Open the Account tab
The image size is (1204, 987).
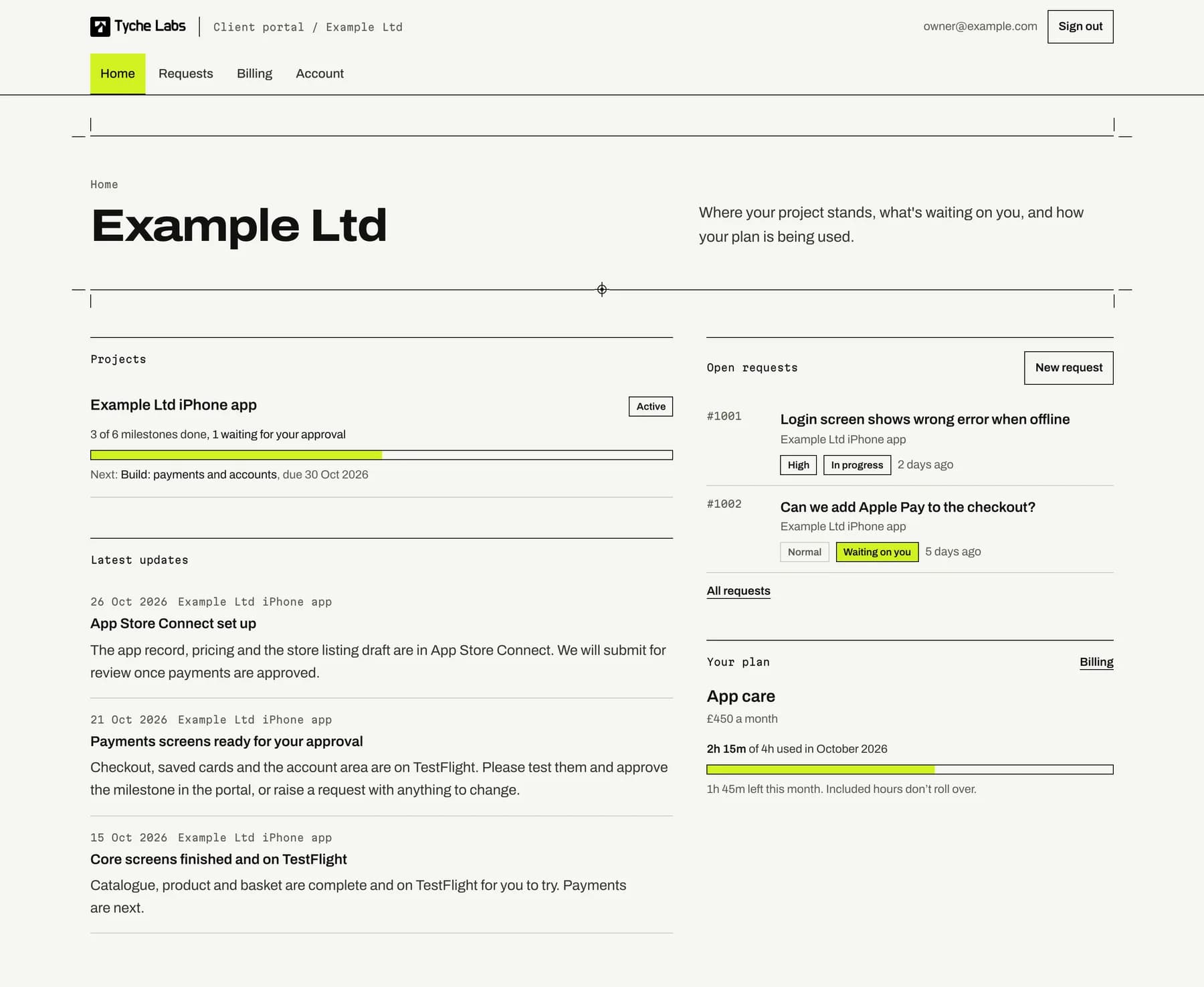[320, 74]
